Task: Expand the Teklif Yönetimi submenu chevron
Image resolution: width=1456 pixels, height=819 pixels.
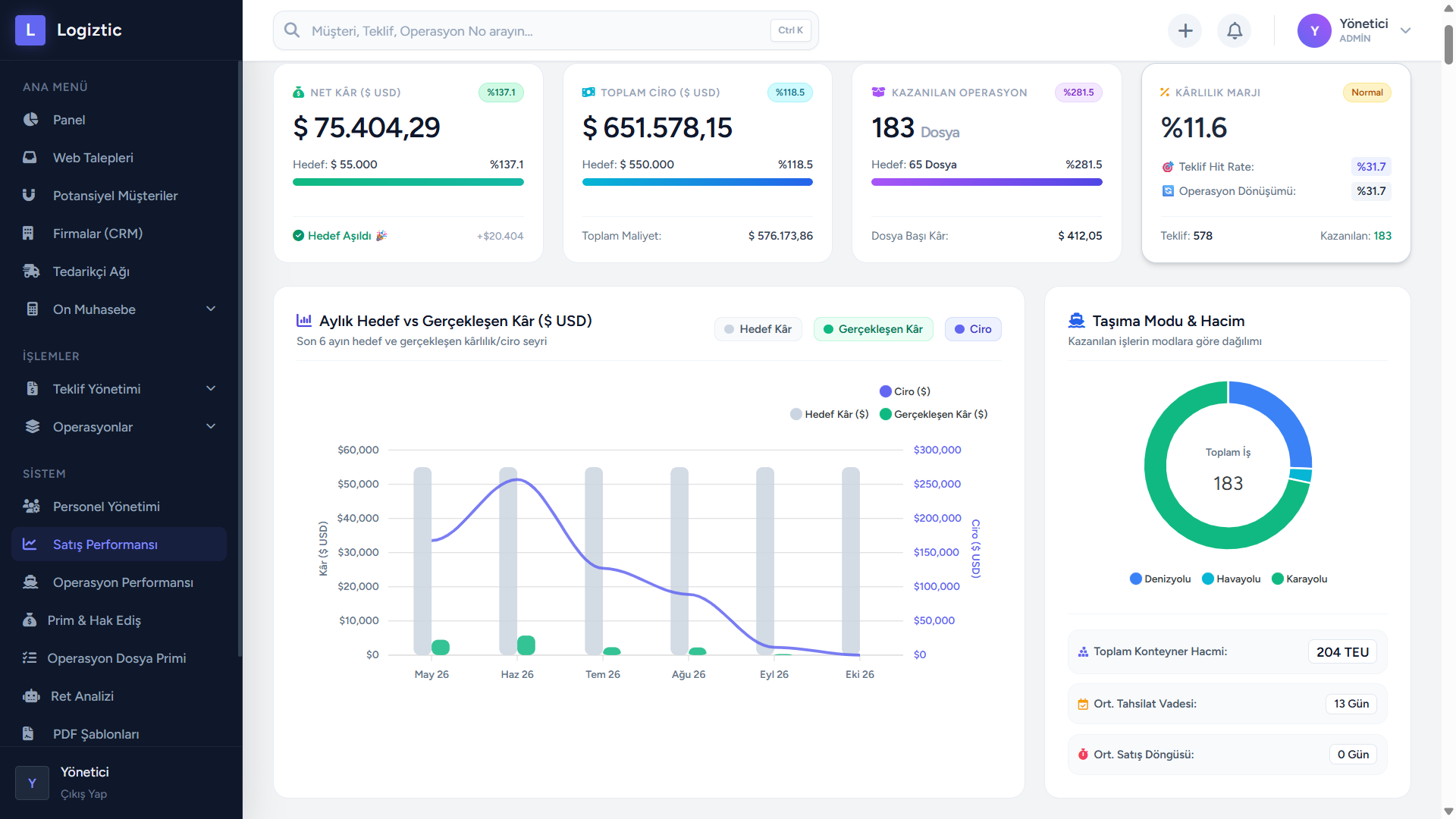Action: (211, 389)
